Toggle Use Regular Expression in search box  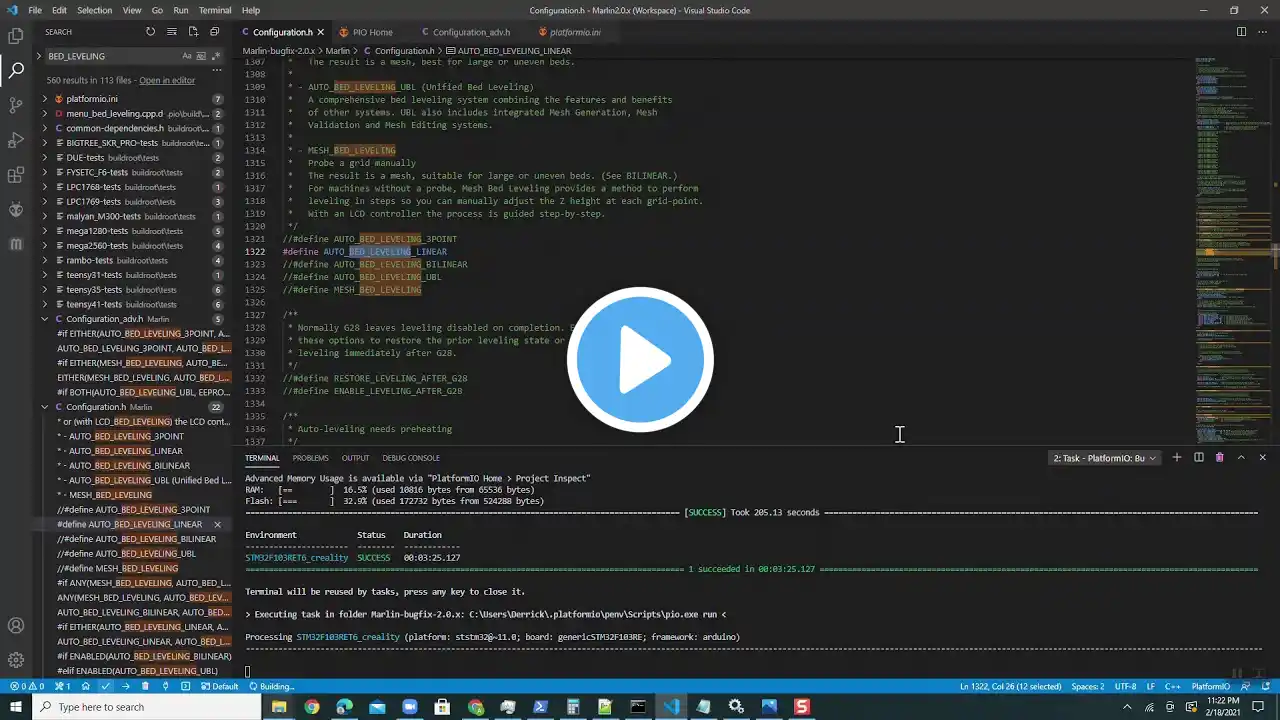point(215,56)
